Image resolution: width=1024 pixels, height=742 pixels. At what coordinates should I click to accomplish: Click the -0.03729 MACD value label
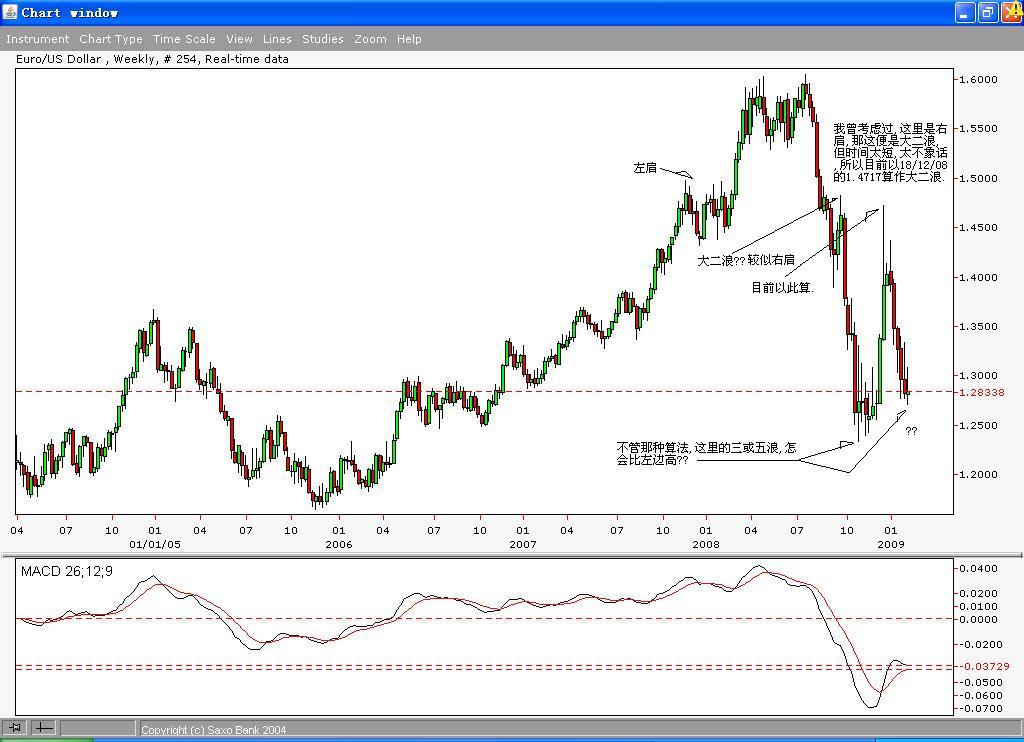(x=986, y=666)
